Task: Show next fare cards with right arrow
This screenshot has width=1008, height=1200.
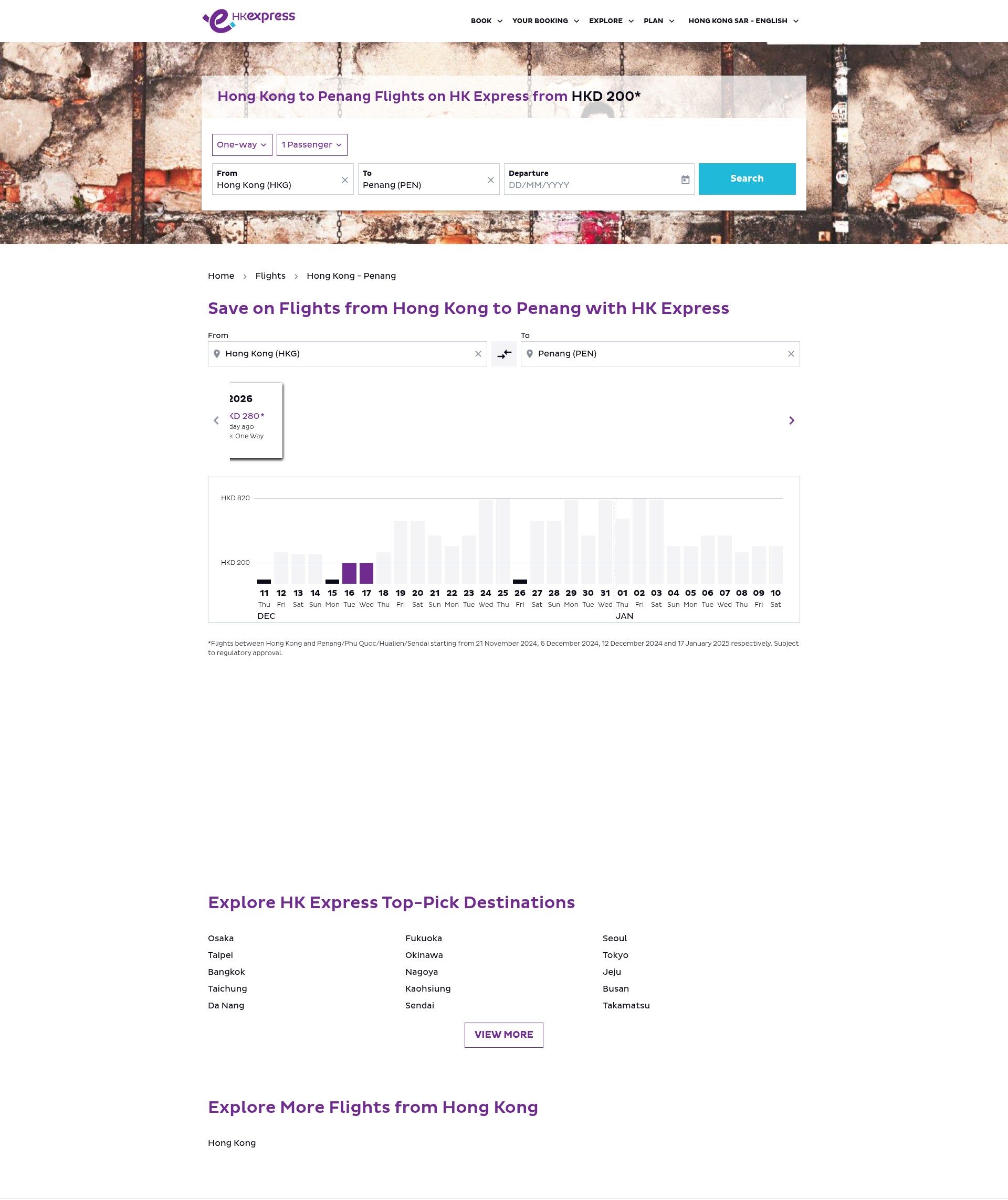Action: [791, 420]
